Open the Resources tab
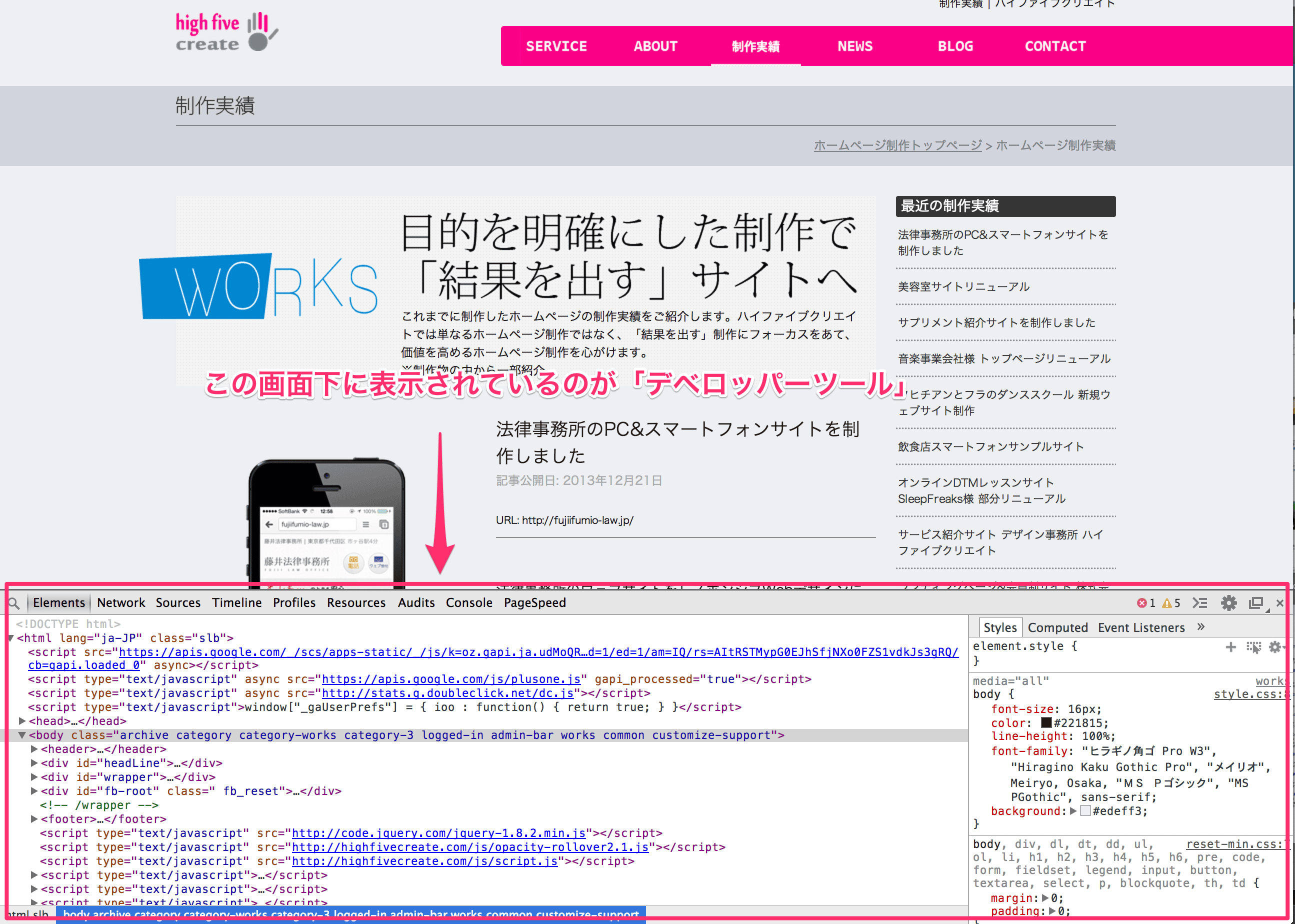Image resolution: width=1295 pixels, height=924 pixels. 356,603
